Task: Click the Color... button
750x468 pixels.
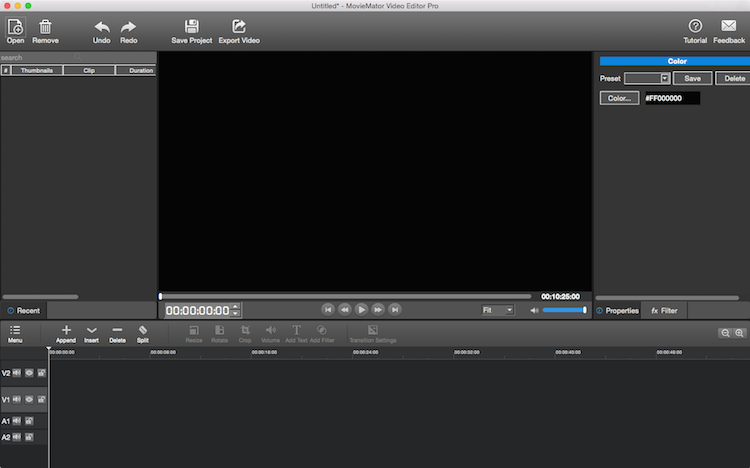Action: pos(619,98)
